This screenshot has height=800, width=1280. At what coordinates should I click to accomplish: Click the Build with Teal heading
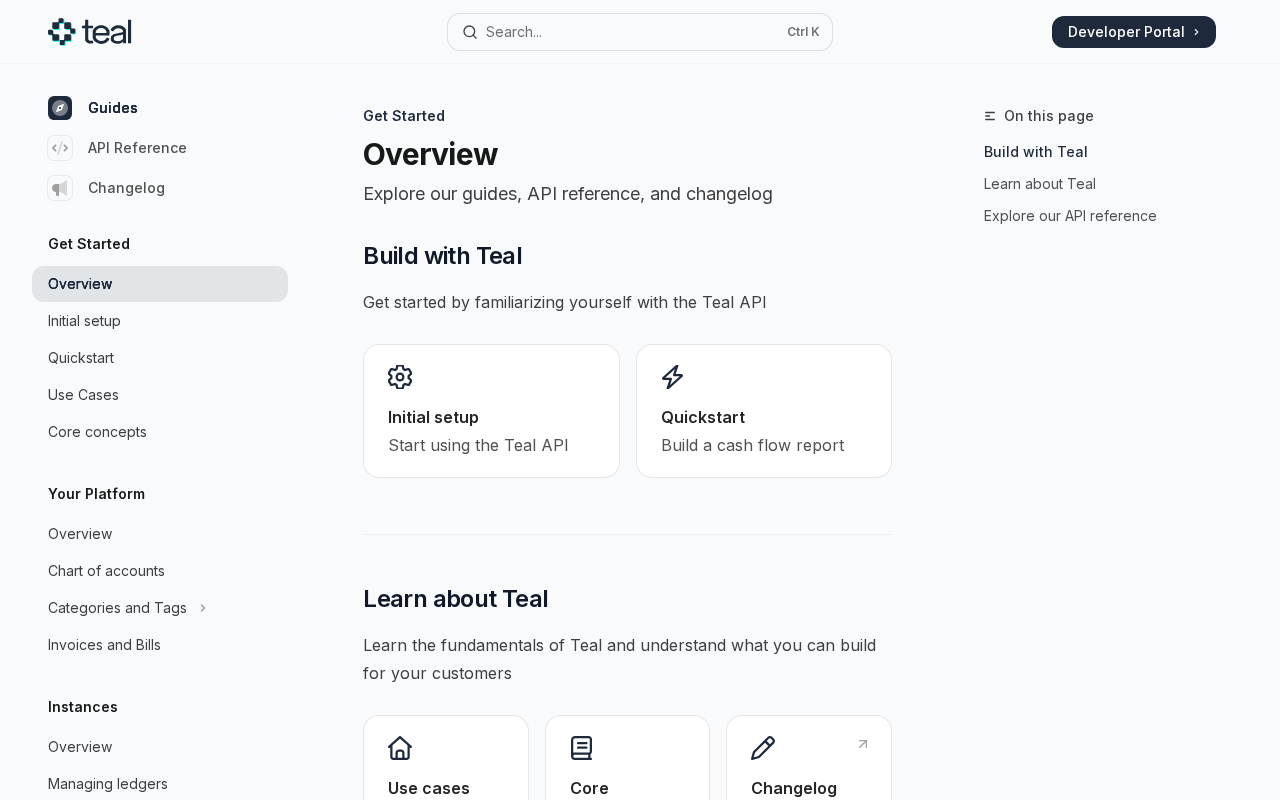point(442,256)
